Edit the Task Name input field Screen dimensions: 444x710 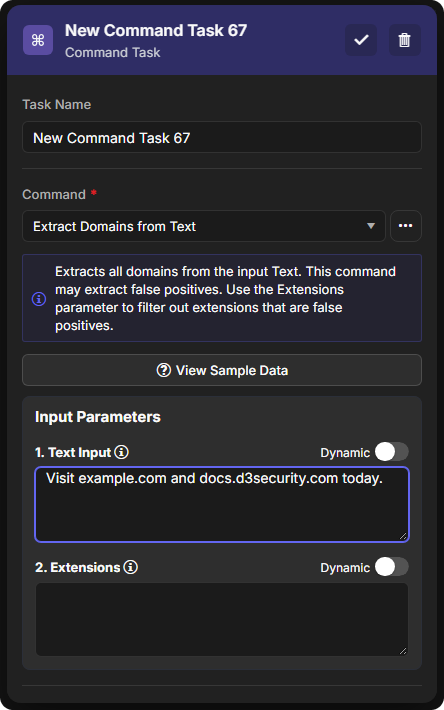(x=222, y=137)
